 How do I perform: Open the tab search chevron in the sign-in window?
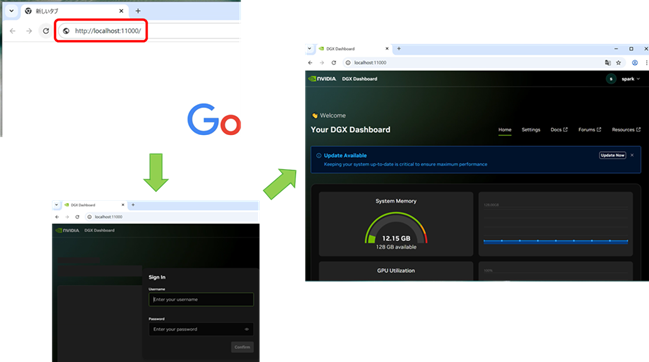click(56, 205)
